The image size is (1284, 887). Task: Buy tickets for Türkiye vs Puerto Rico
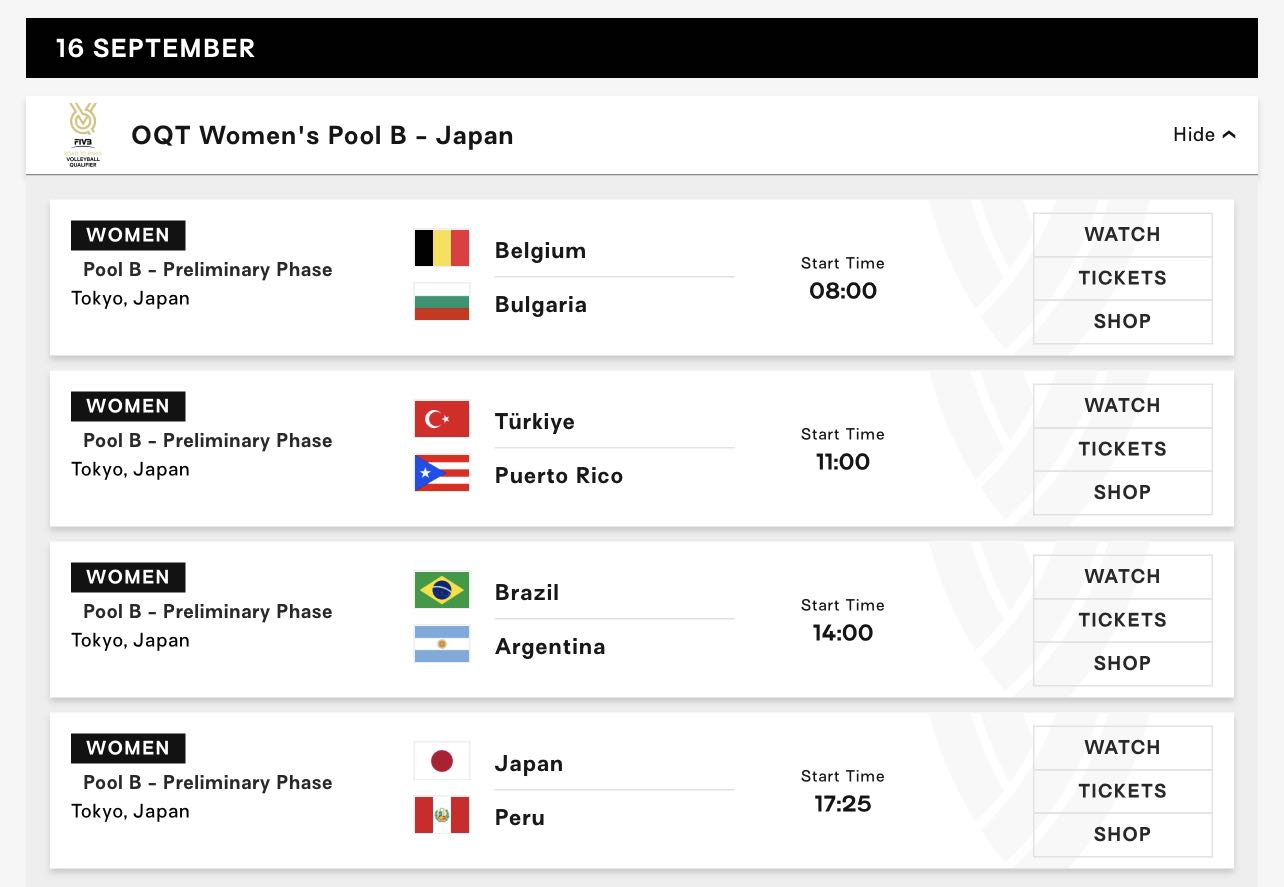click(x=1122, y=449)
